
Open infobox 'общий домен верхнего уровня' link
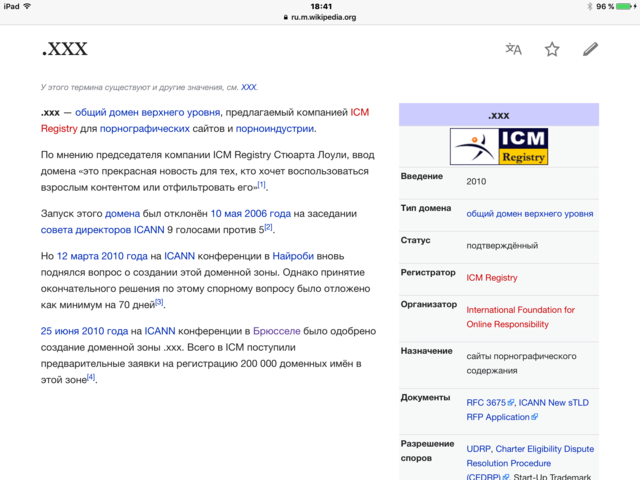[530, 213]
